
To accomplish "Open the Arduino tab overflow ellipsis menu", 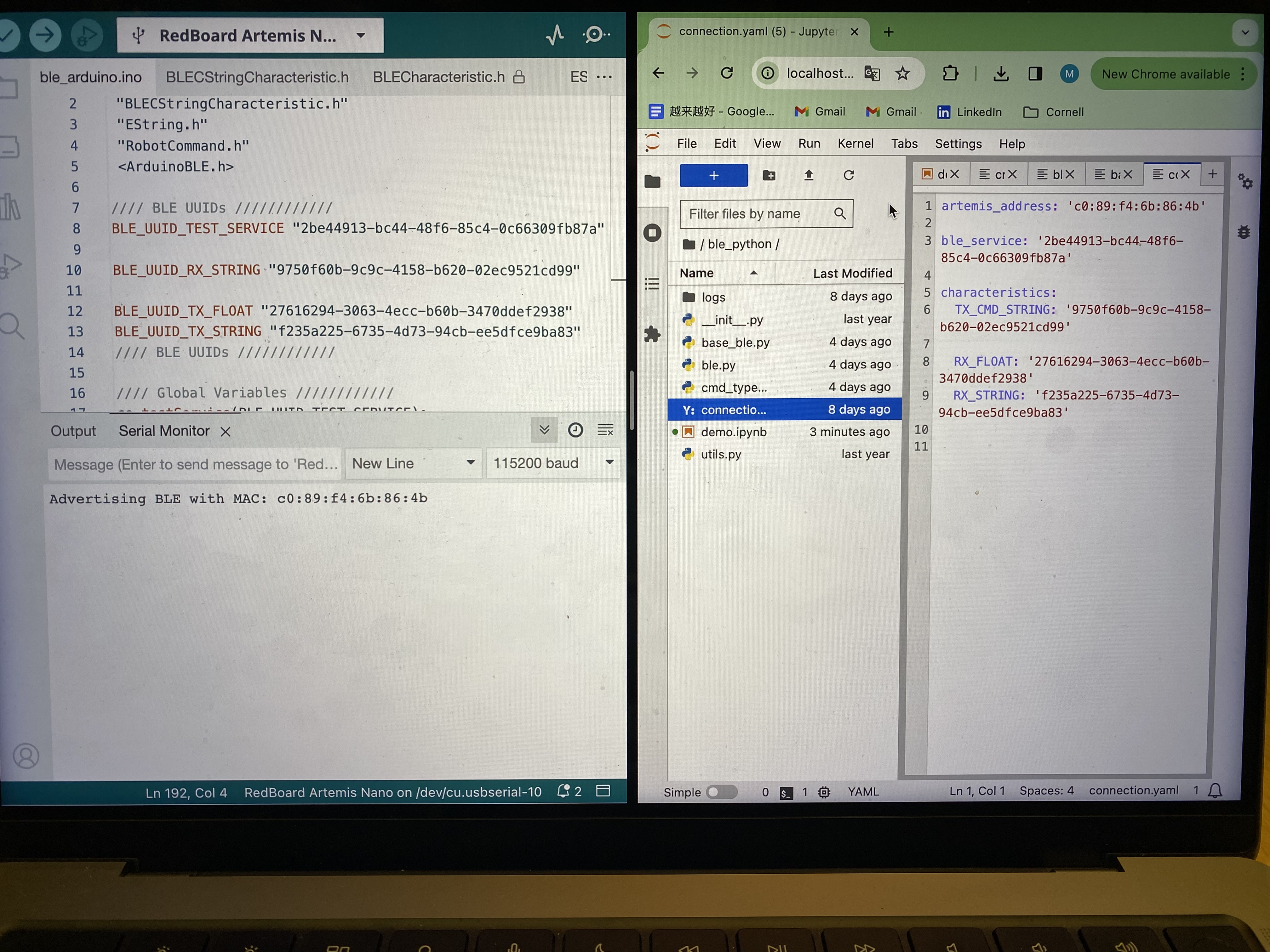I will pyautogui.click(x=604, y=77).
